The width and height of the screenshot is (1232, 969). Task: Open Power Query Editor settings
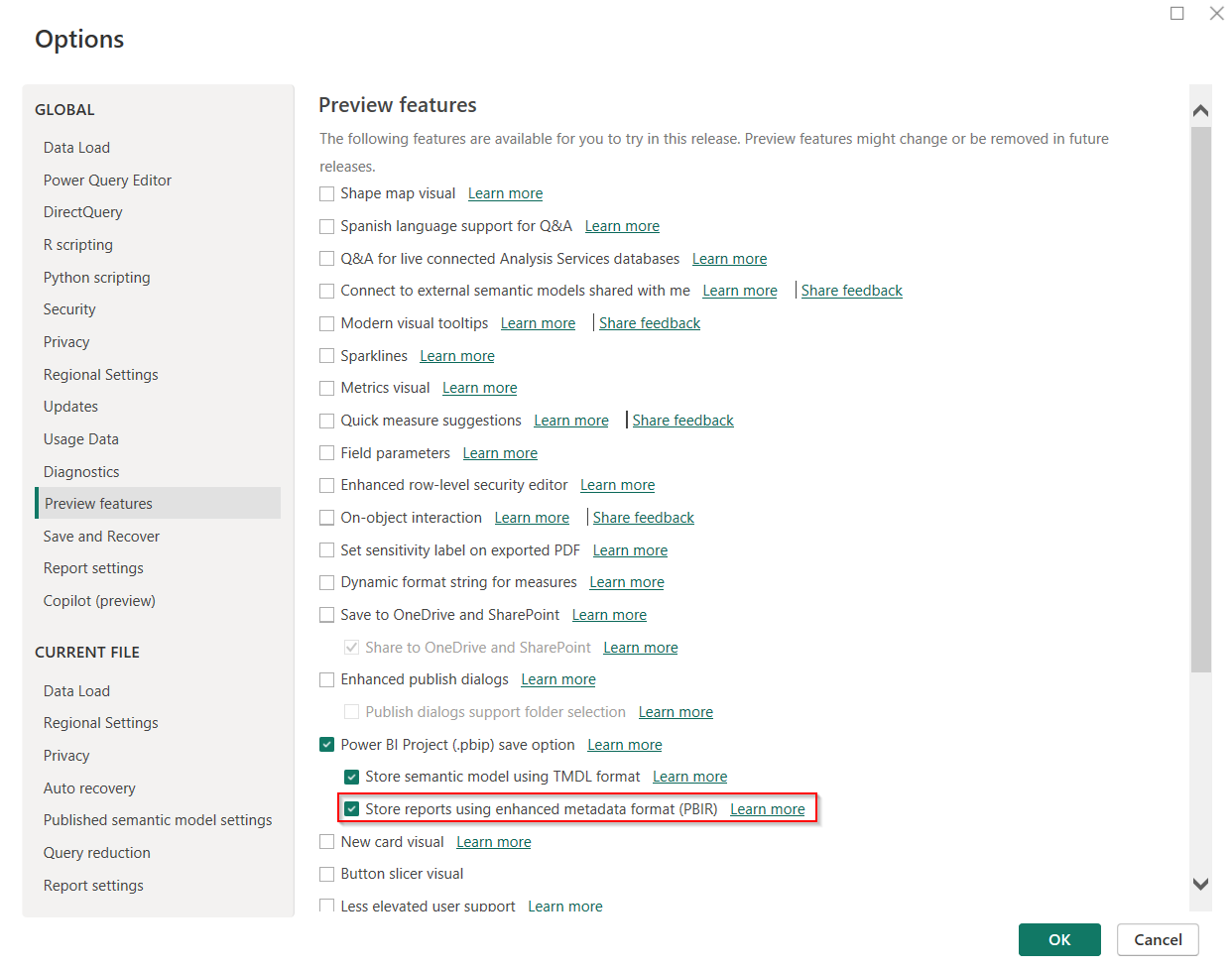[107, 181]
